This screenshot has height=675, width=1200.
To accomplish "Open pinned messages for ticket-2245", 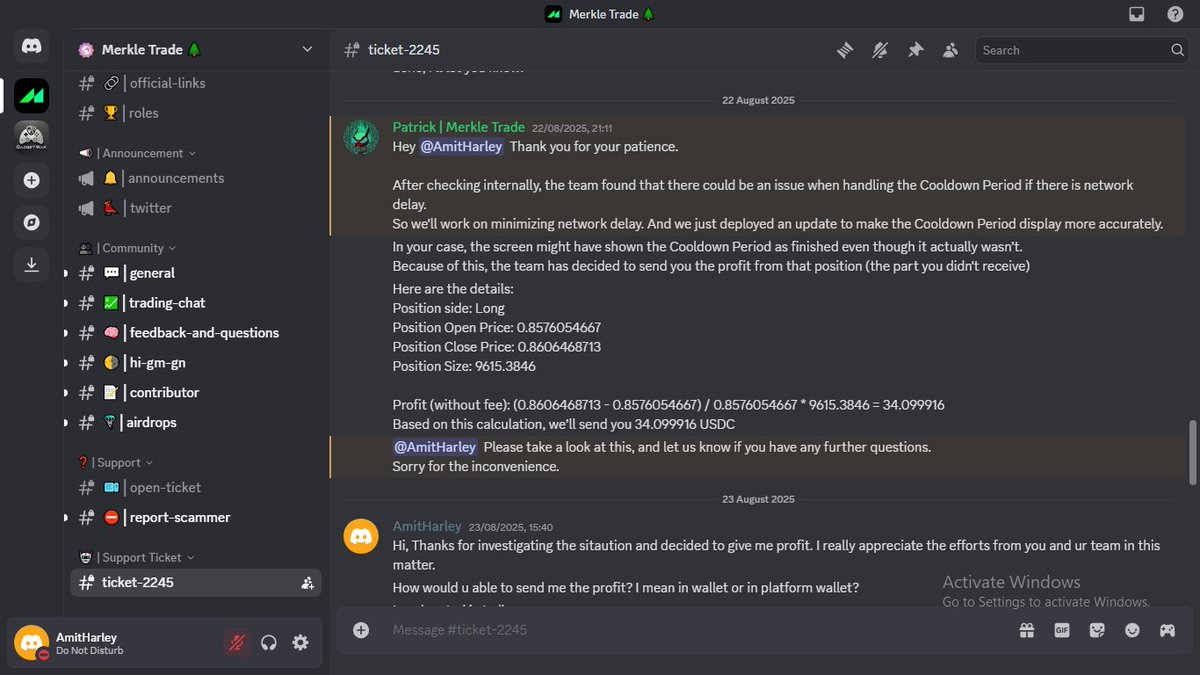I will (x=915, y=49).
